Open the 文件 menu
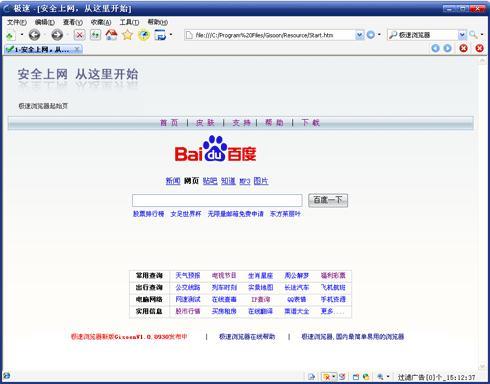490x384 pixels. point(17,22)
